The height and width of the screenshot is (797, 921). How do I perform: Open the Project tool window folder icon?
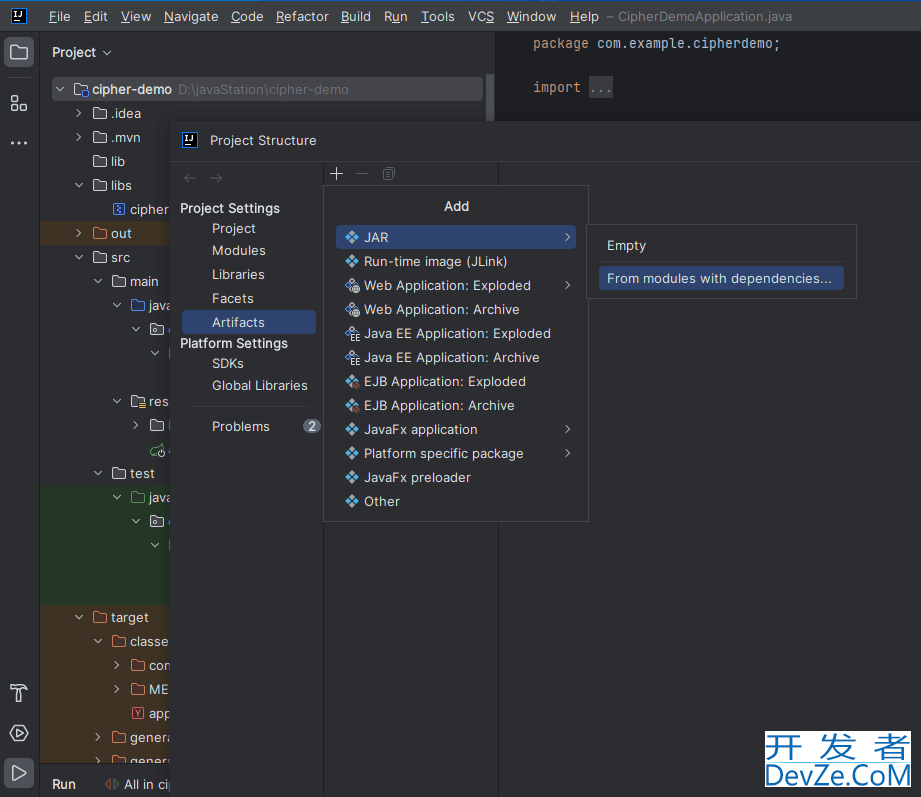[x=19, y=52]
